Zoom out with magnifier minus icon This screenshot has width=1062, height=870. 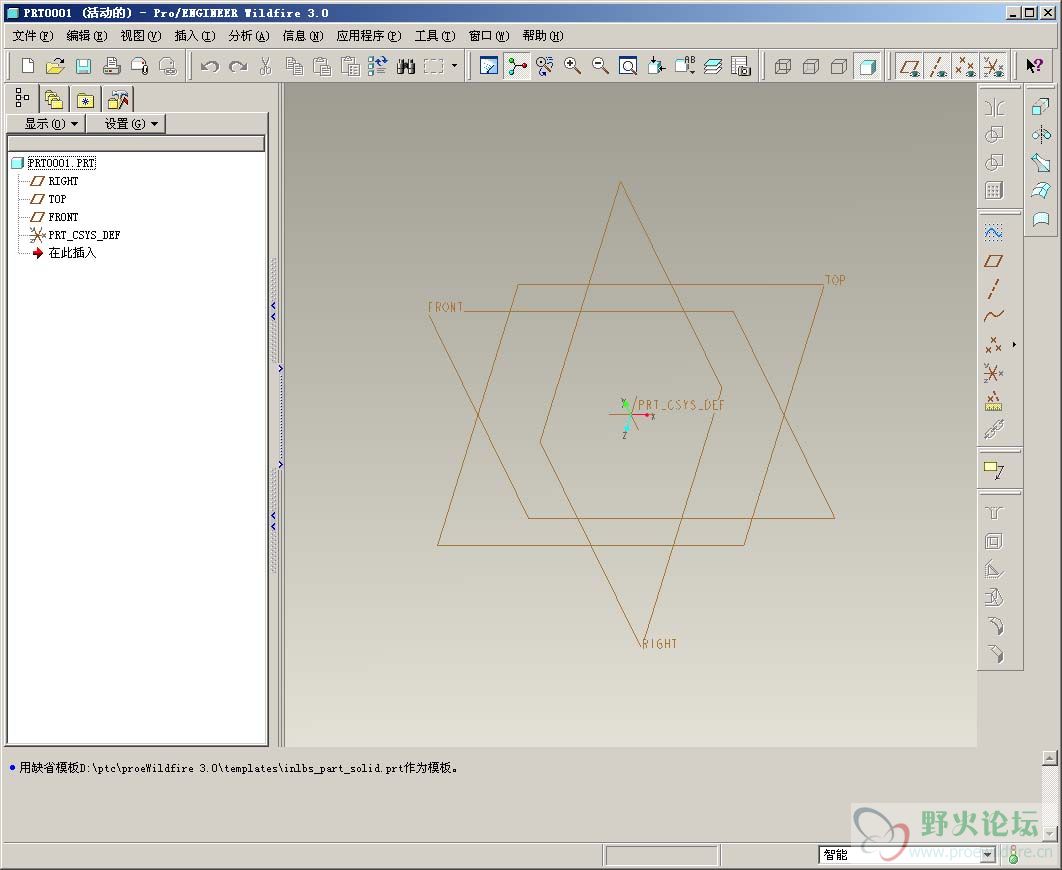(x=600, y=66)
